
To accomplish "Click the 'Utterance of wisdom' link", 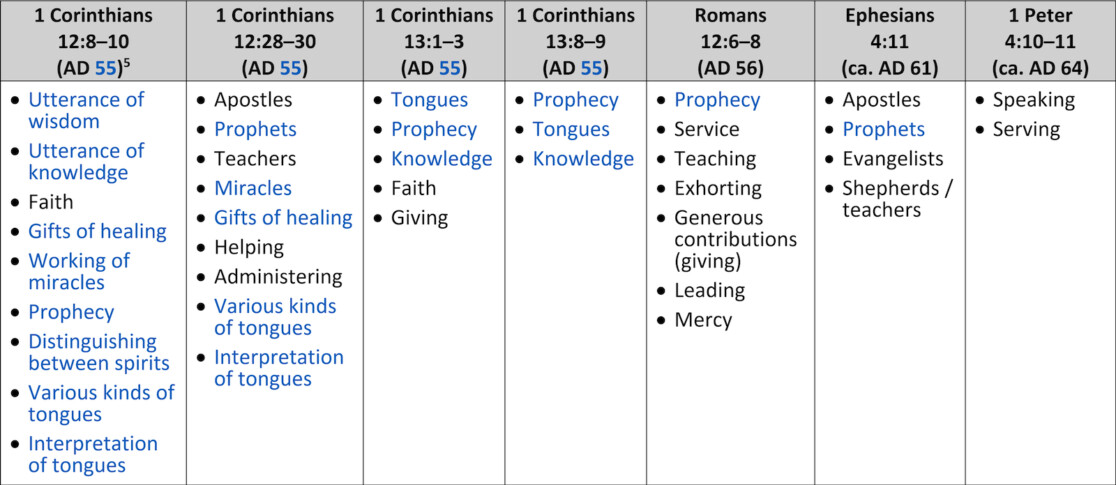I will 86,110.
